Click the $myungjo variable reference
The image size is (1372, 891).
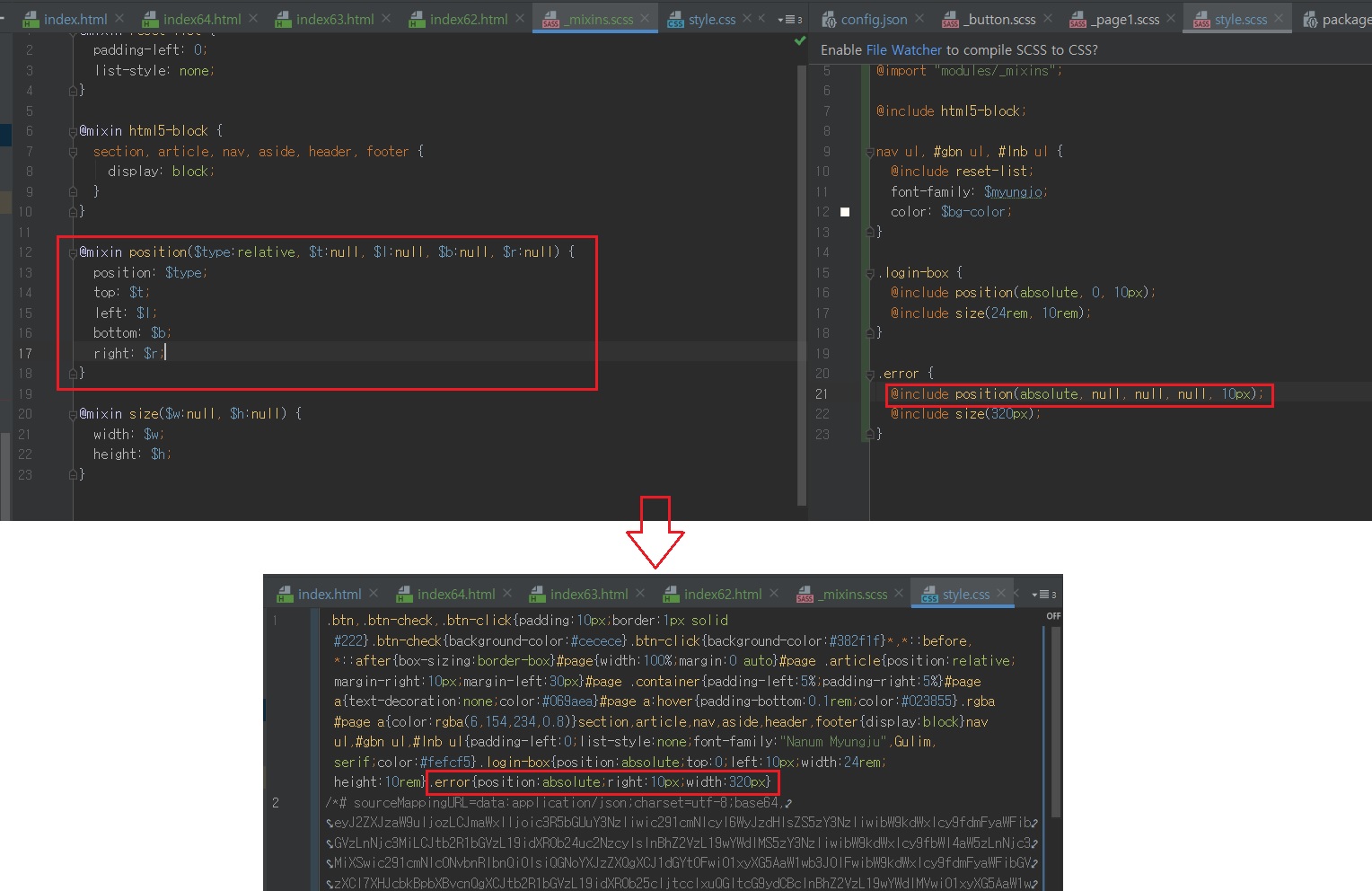[x=1014, y=192]
